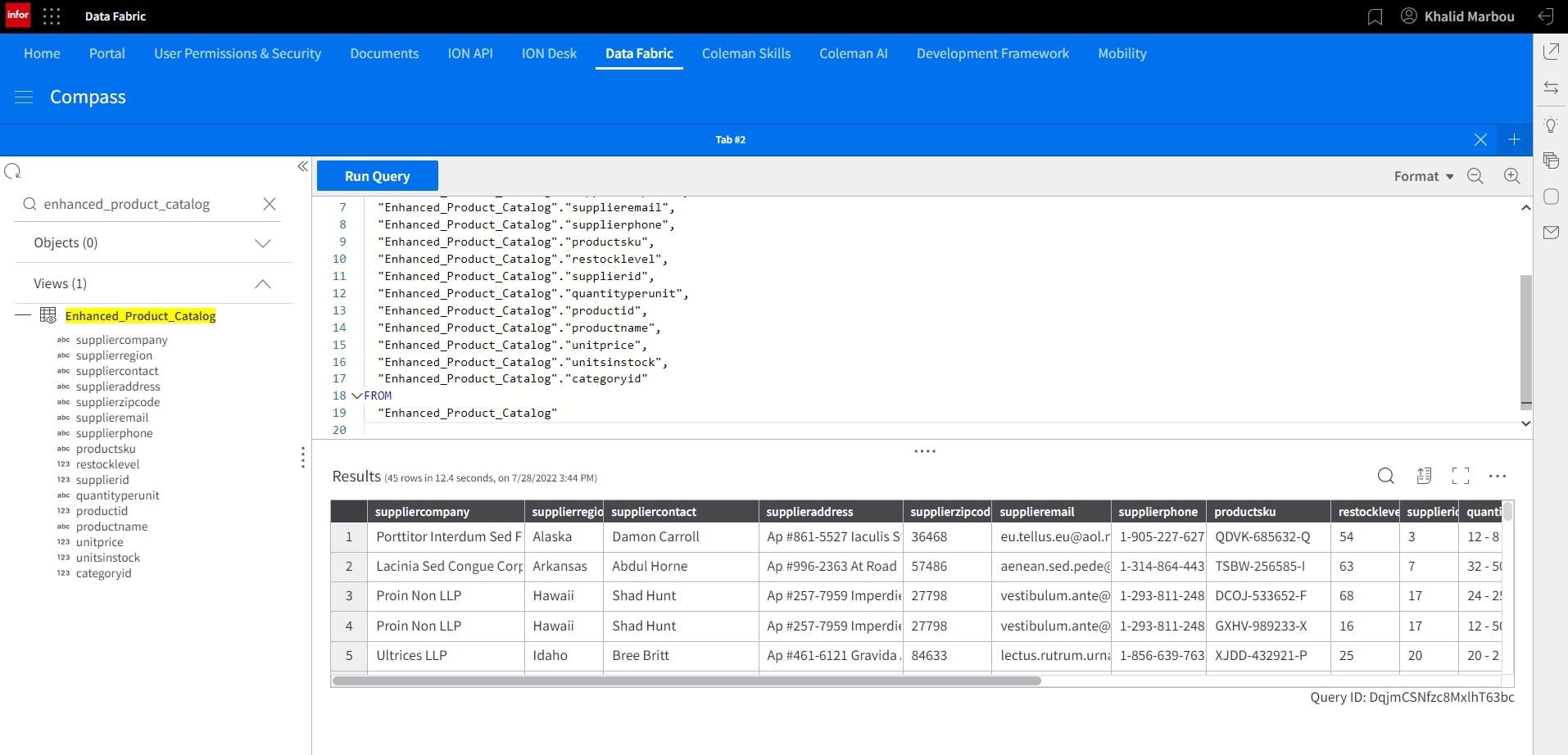Clear the catalog search field
This screenshot has width=1568, height=755.
pyautogui.click(x=269, y=204)
